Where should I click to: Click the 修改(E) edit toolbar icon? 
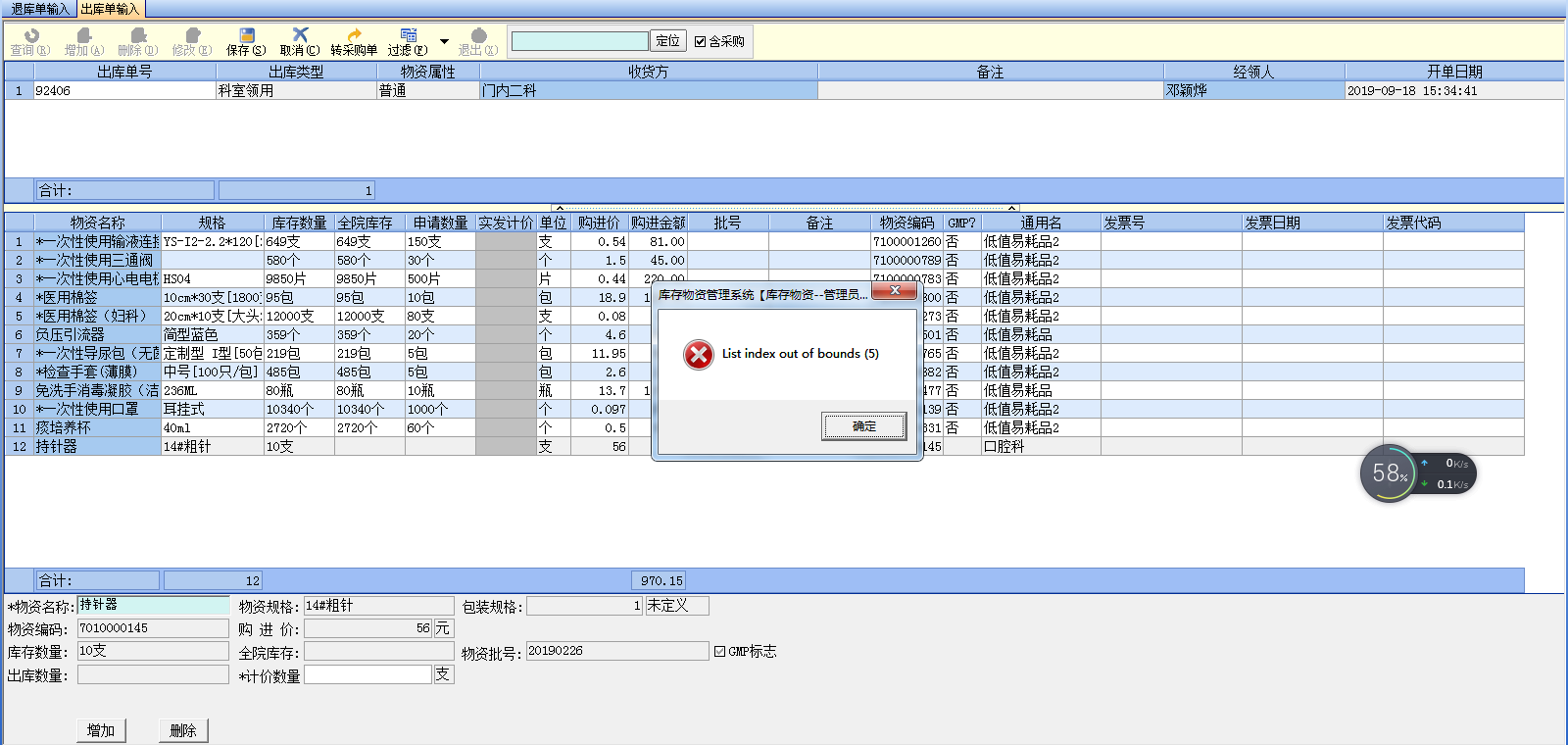[192, 42]
